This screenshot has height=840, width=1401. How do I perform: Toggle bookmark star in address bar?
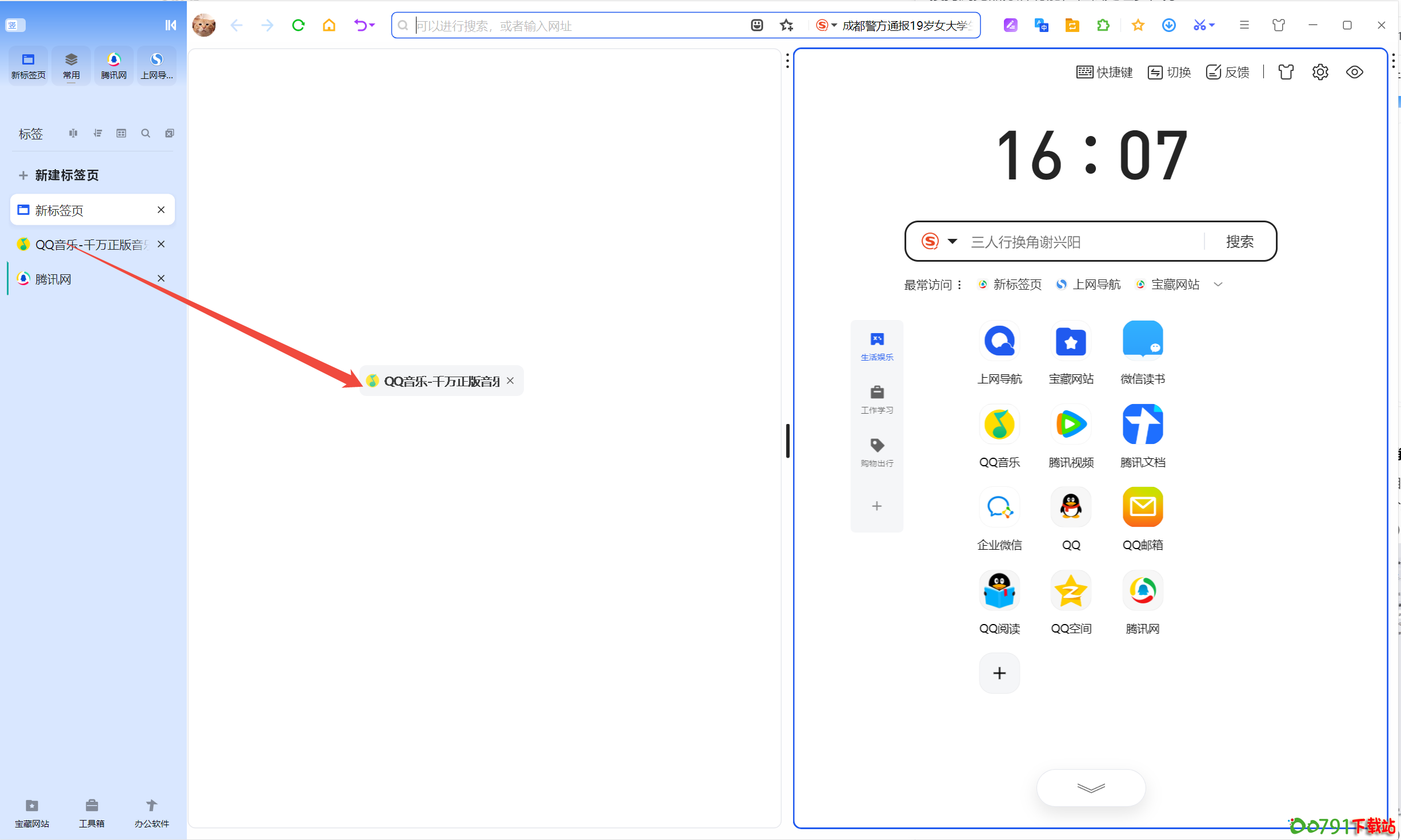[787, 25]
